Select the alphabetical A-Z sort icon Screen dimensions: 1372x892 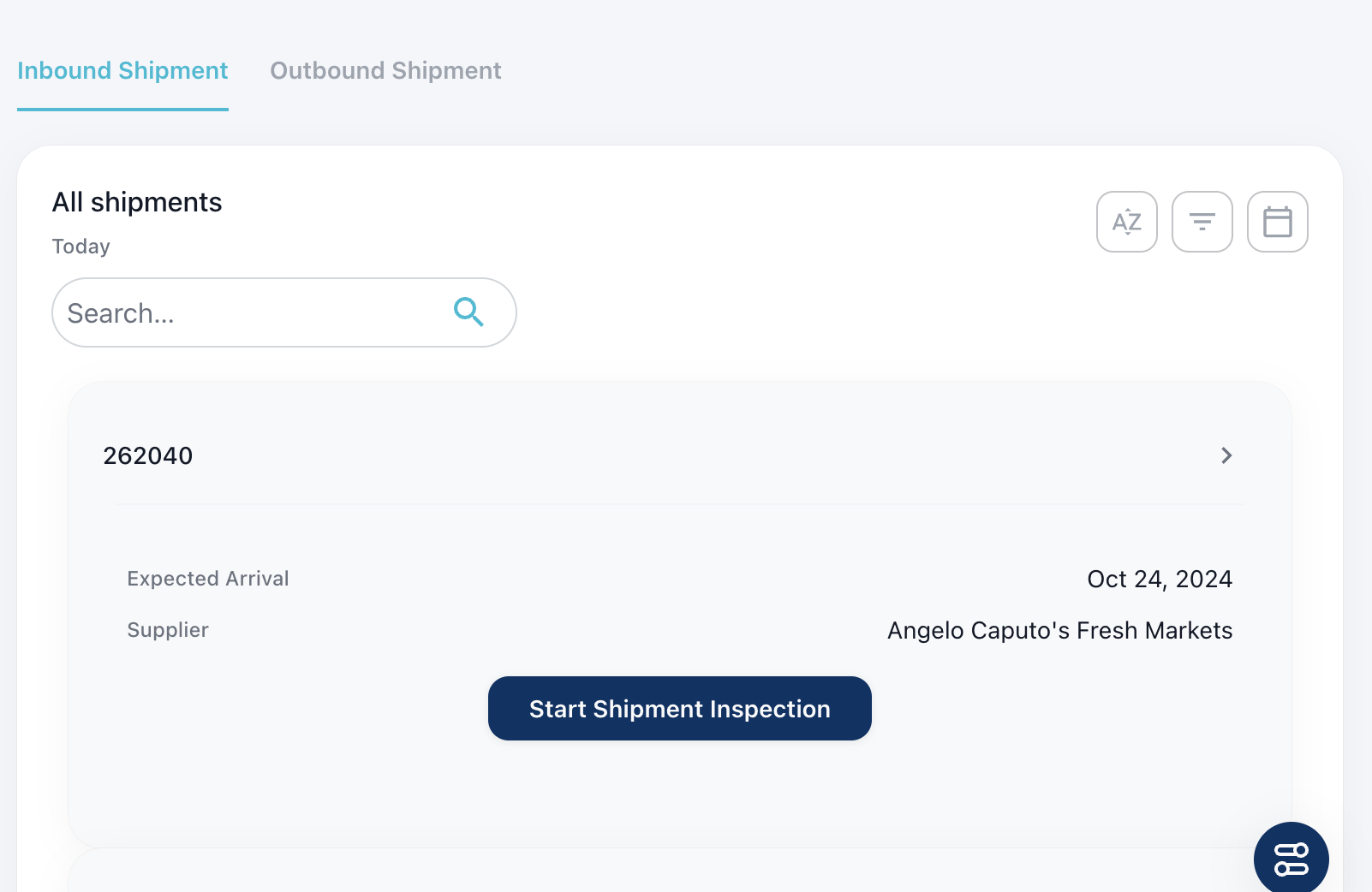(x=1127, y=222)
